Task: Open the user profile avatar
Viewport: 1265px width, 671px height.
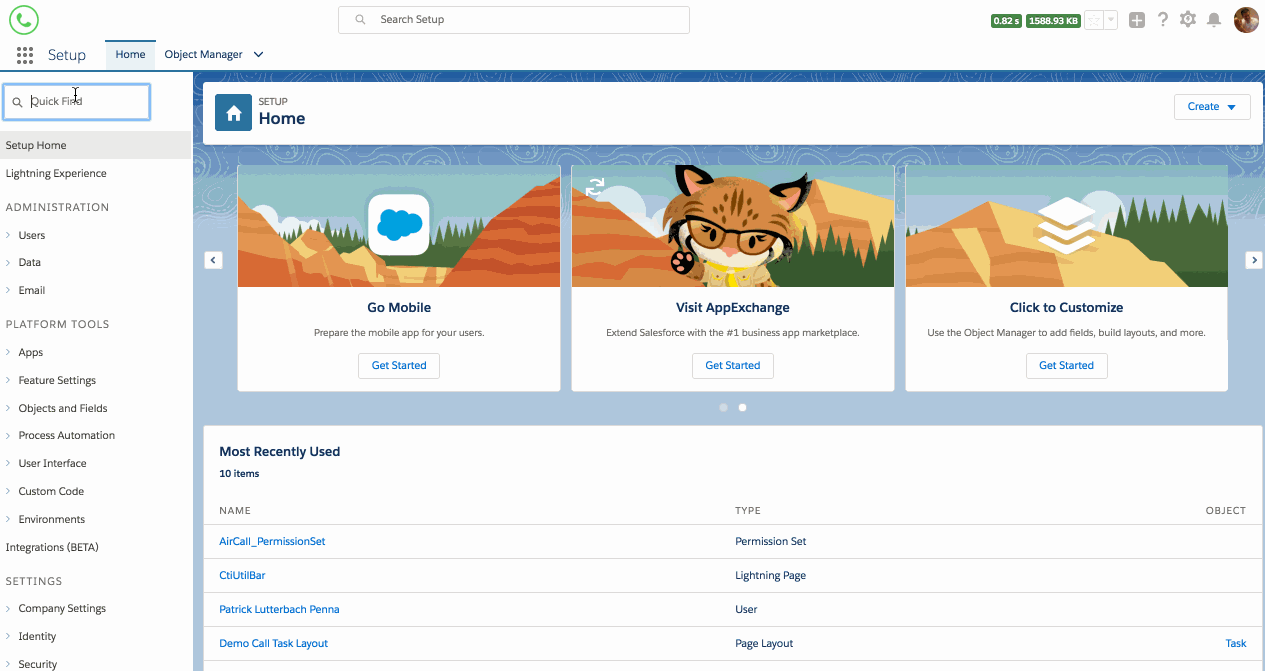Action: click(1246, 20)
